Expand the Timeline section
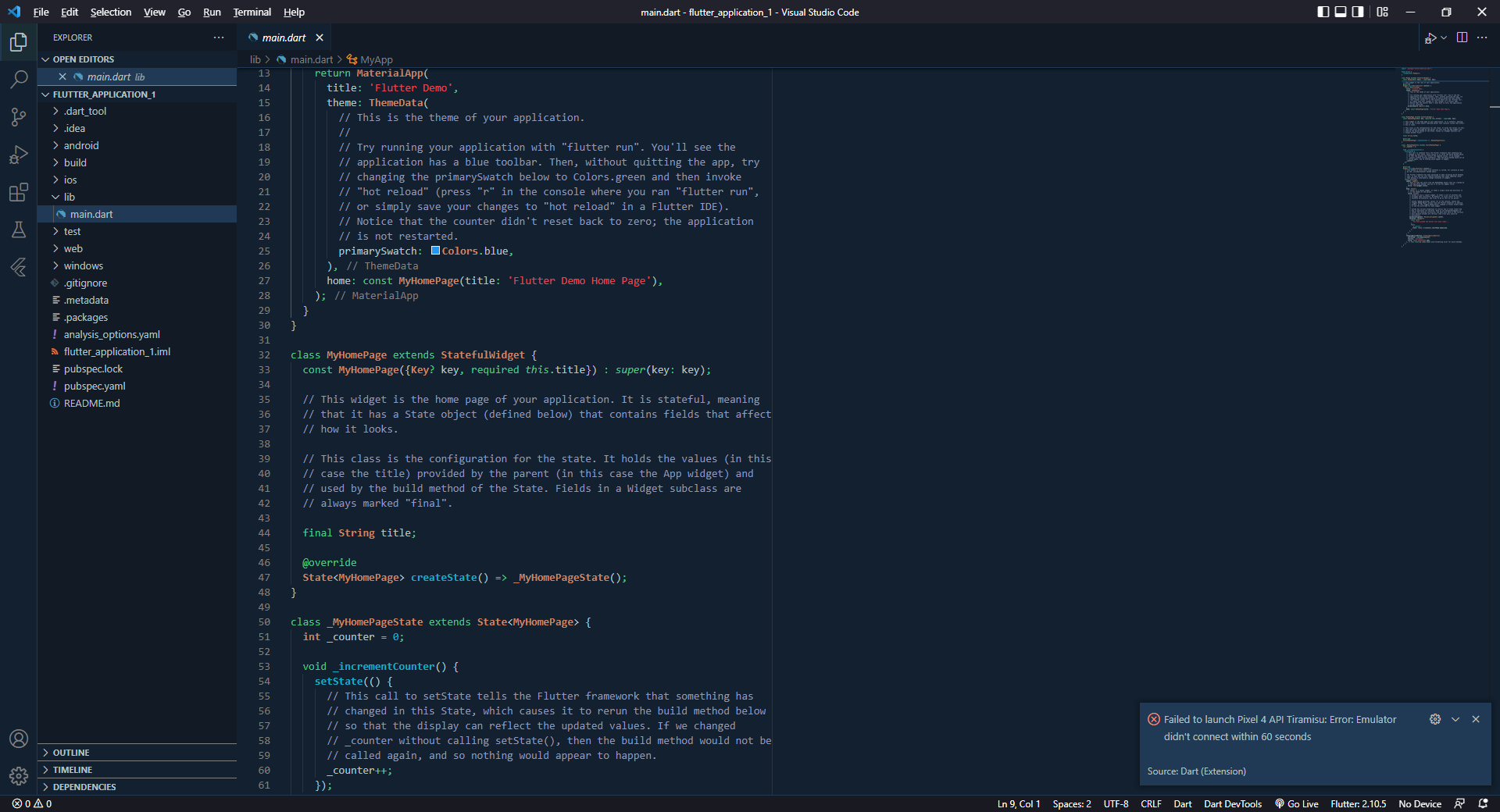 137,770
